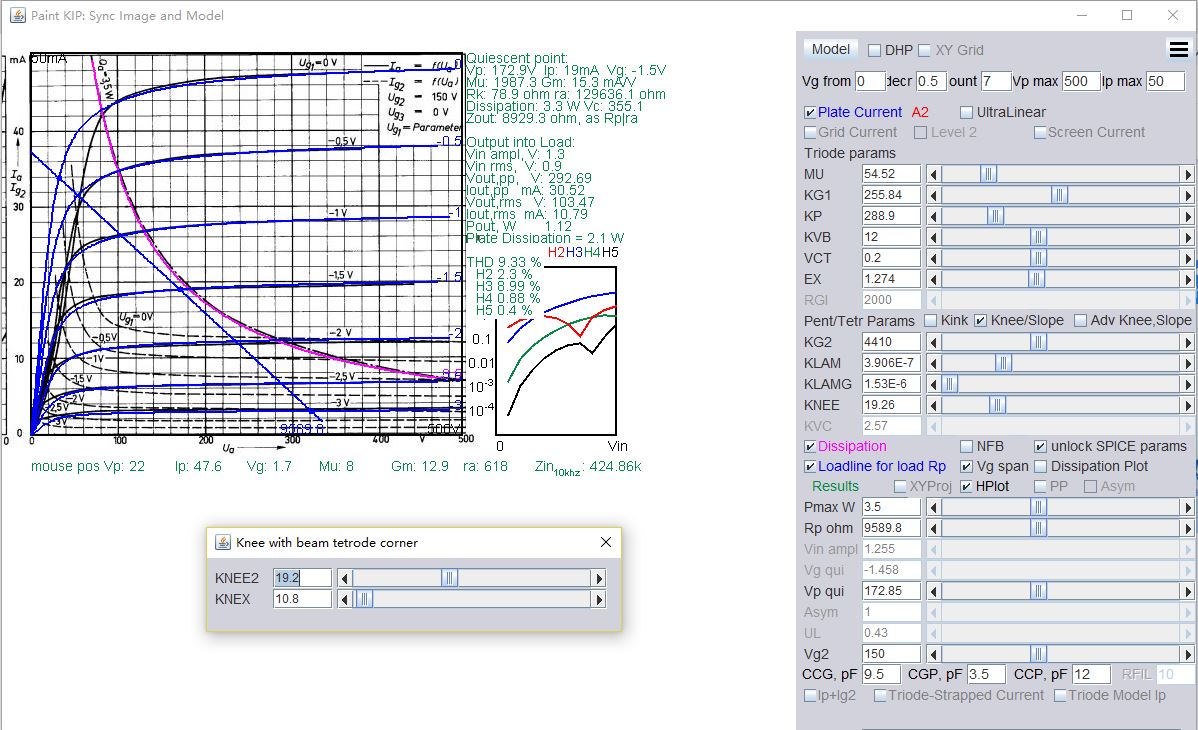Image resolution: width=1198 pixels, height=730 pixels.
Task: Click the KNEX slider left arrow
Action: [x=345, y=599]
